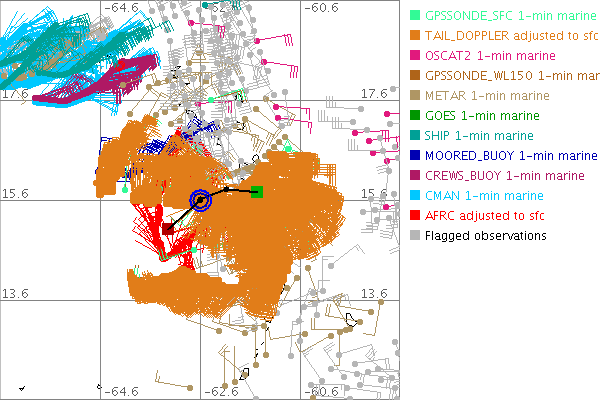Click the "GPSSONDE_WL150 1-min marine" legend label
The image size is (600, 400).
(510, 76)
